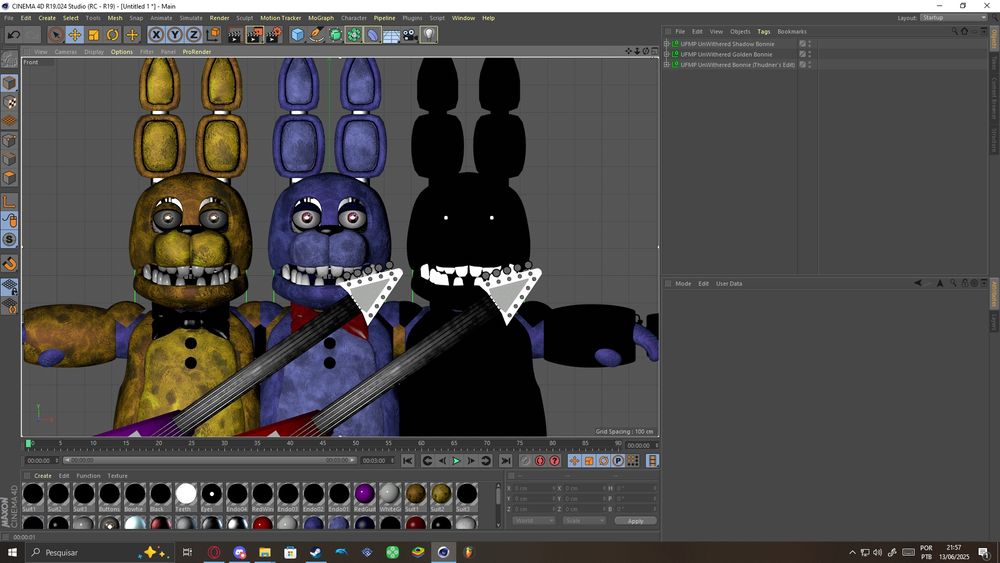
Task: Click the Make Editable icon in left toolbar
Action: click(9, 60)
